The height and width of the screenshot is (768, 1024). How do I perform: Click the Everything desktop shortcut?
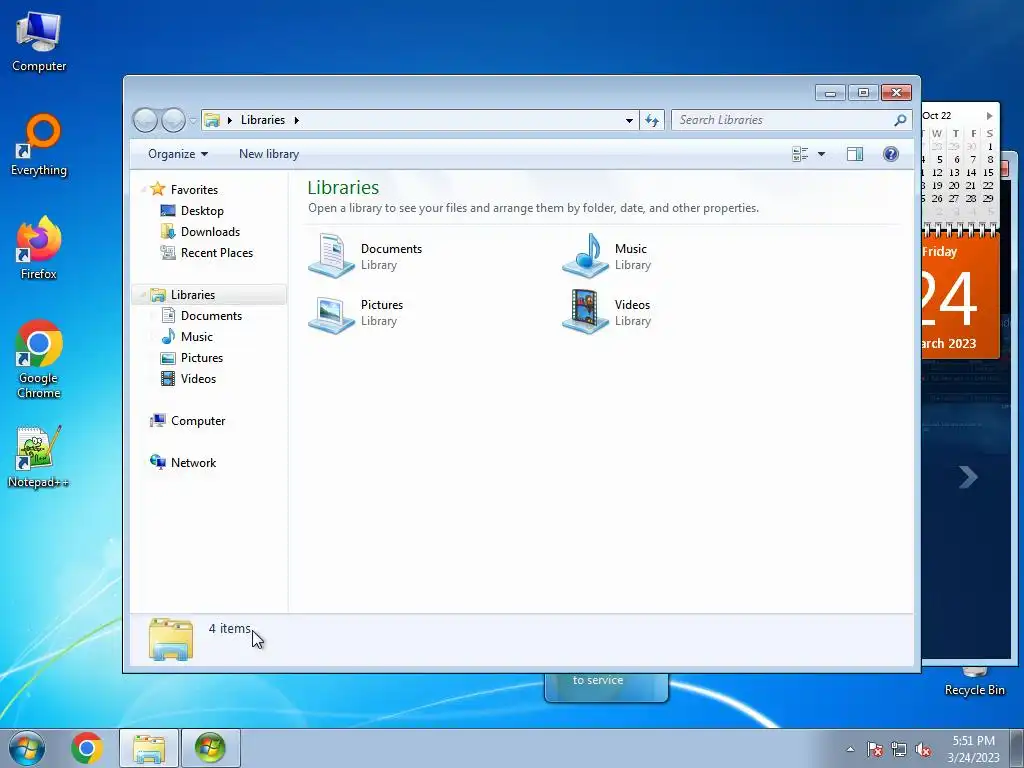39,145
